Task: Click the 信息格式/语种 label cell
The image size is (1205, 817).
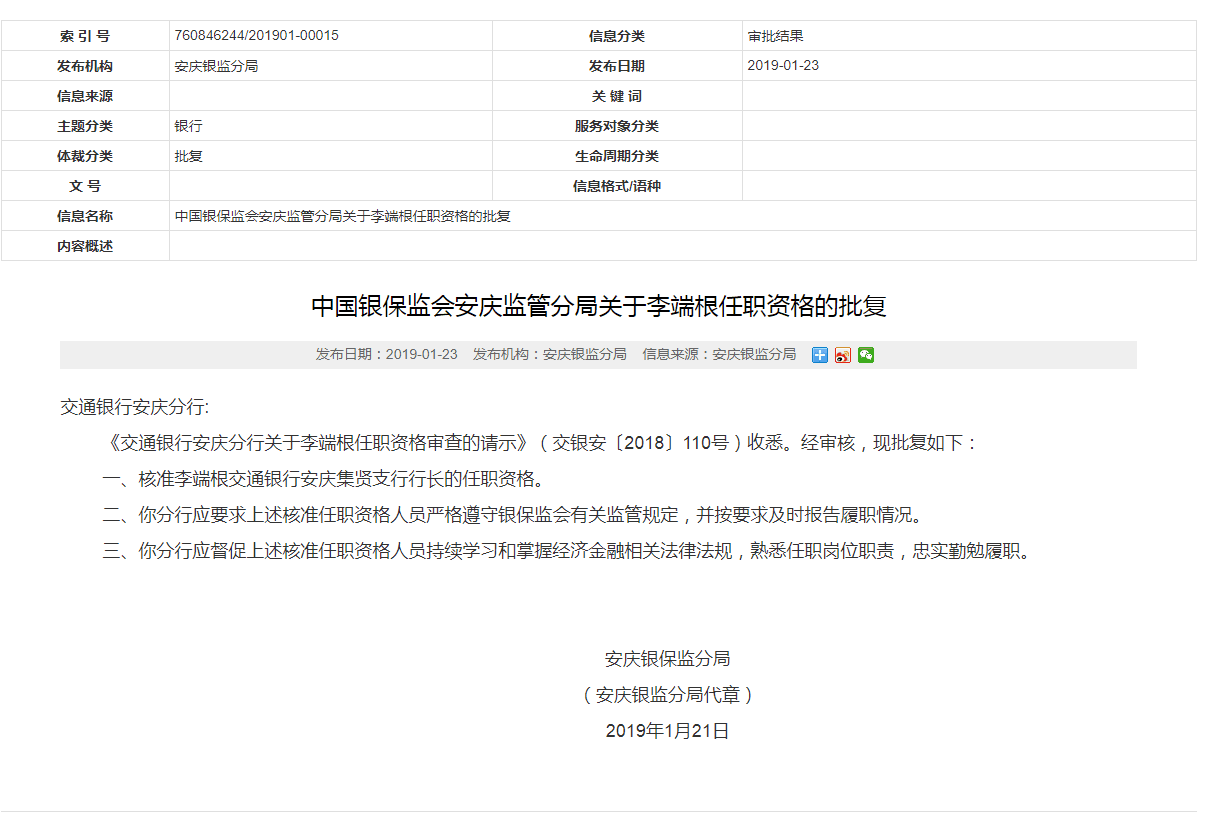Action: [x=617, y=186]
